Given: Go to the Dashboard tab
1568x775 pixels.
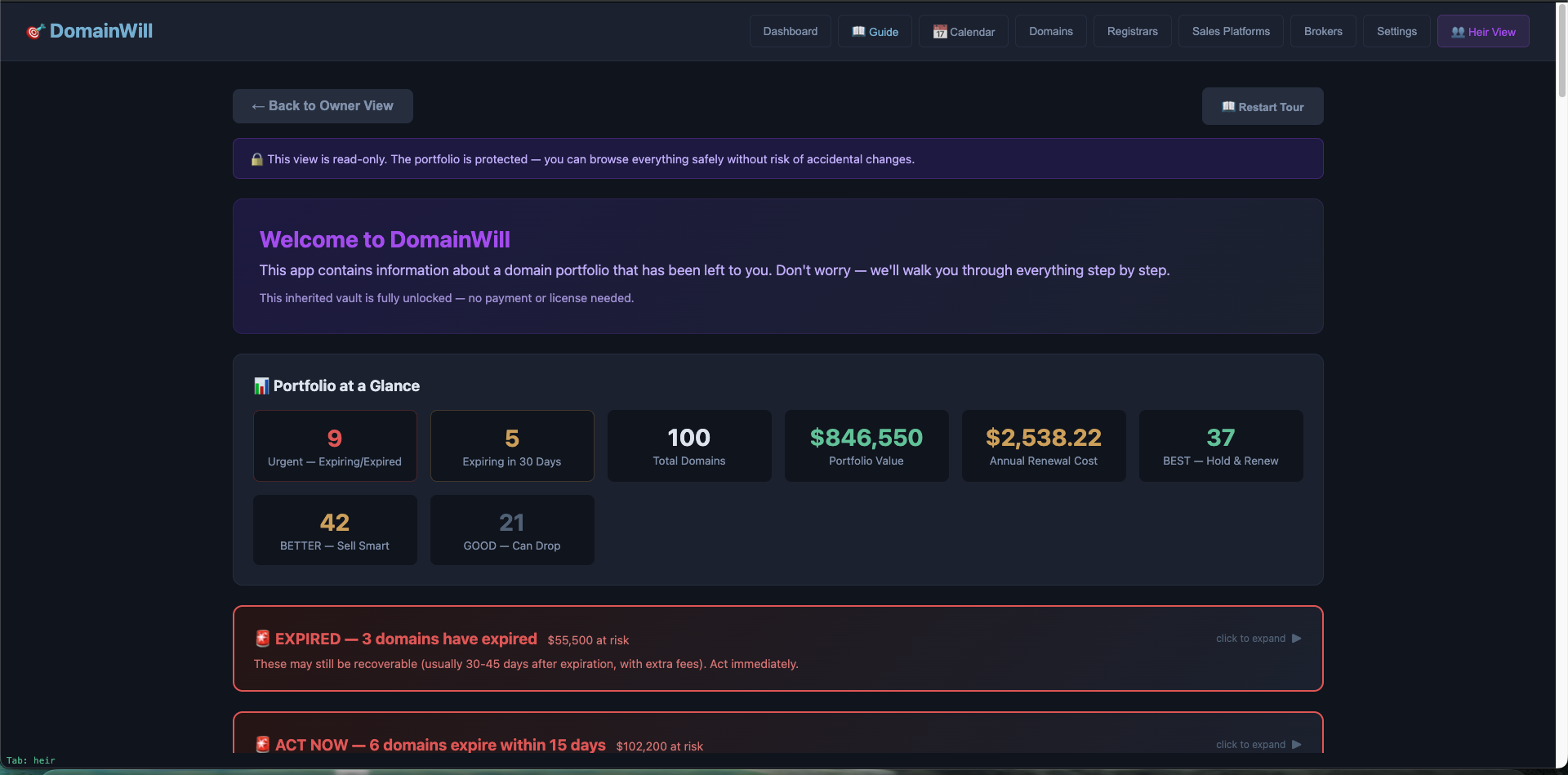Looking at the screenshot, I should coord(790,31).
